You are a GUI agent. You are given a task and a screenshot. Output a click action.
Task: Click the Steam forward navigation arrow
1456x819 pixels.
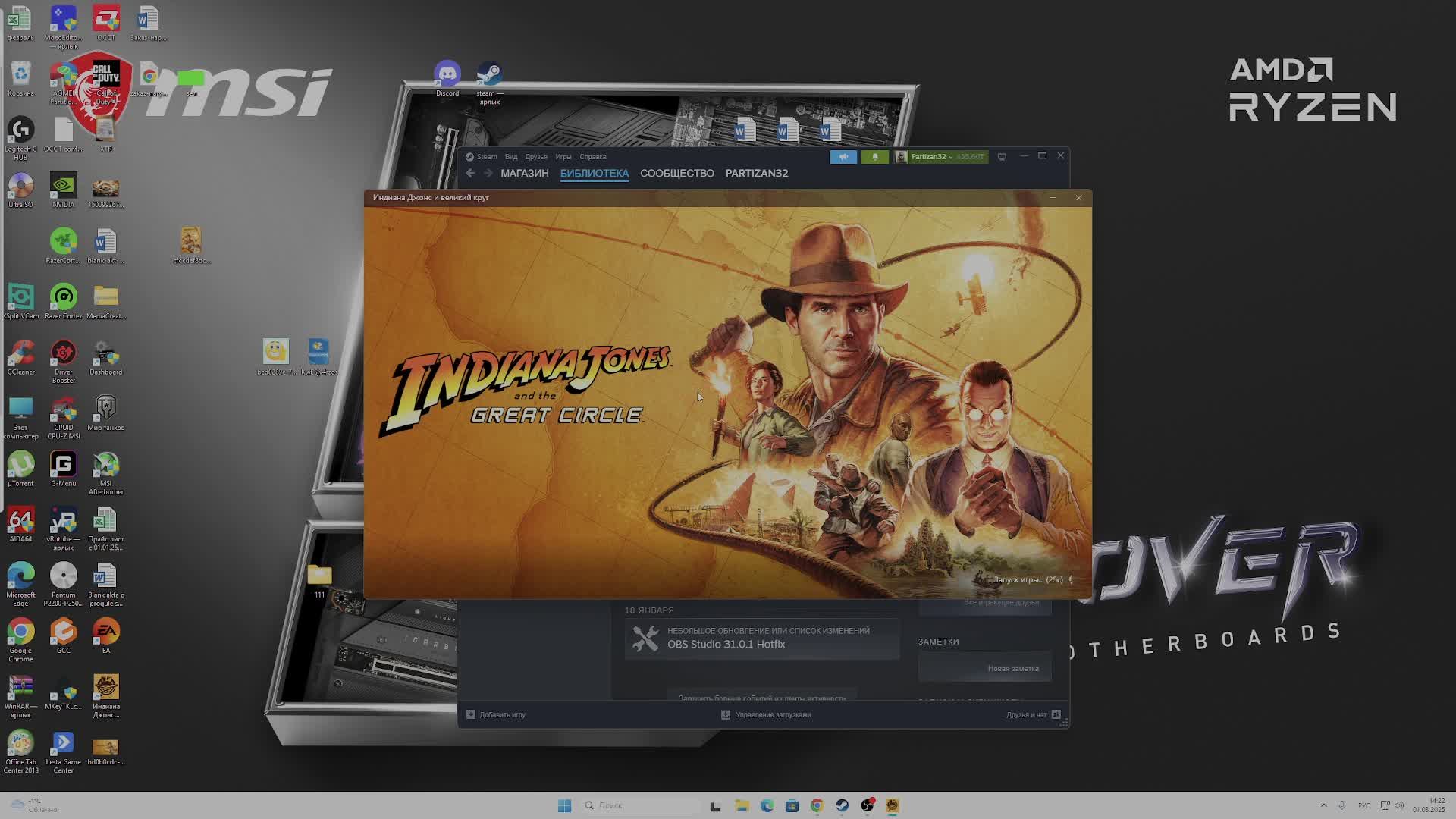(488, 174)
